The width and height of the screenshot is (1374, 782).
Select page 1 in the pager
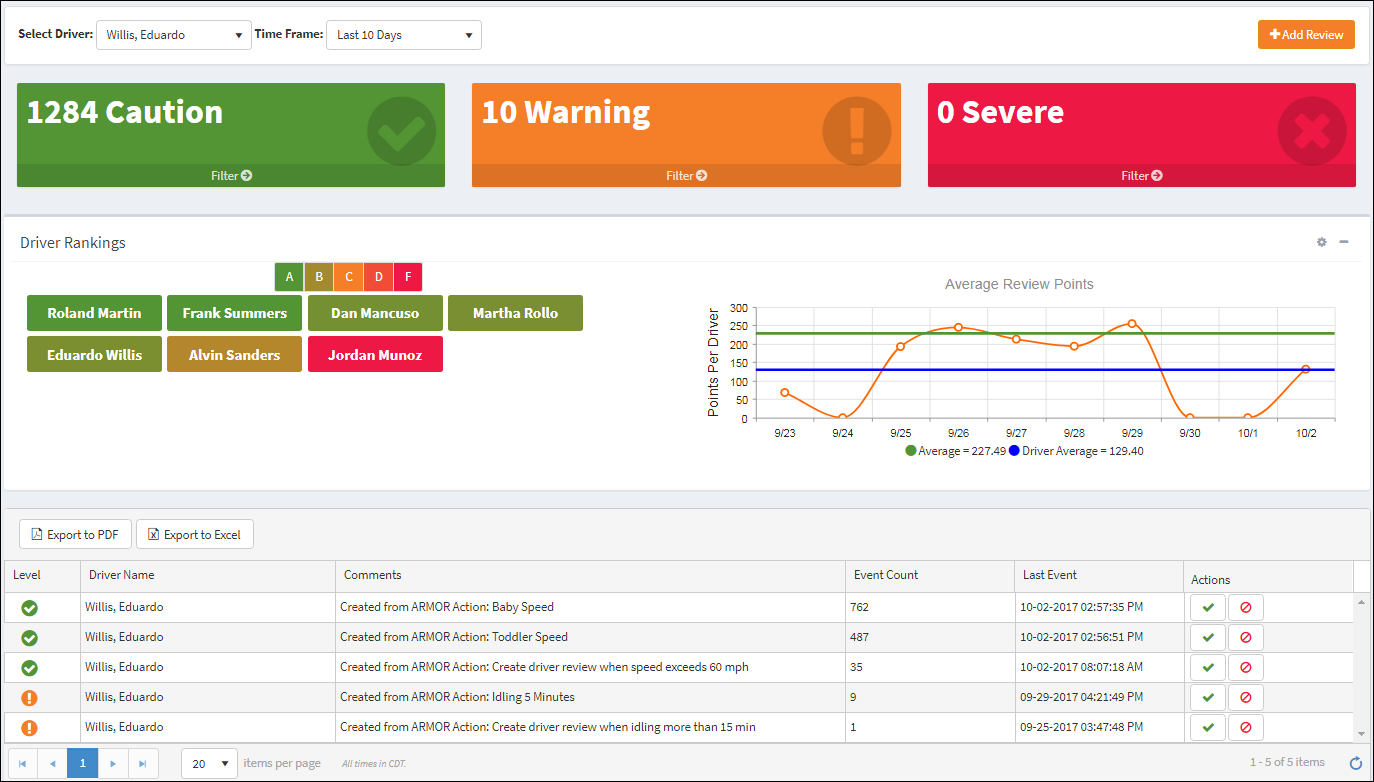tap(83, 763)
